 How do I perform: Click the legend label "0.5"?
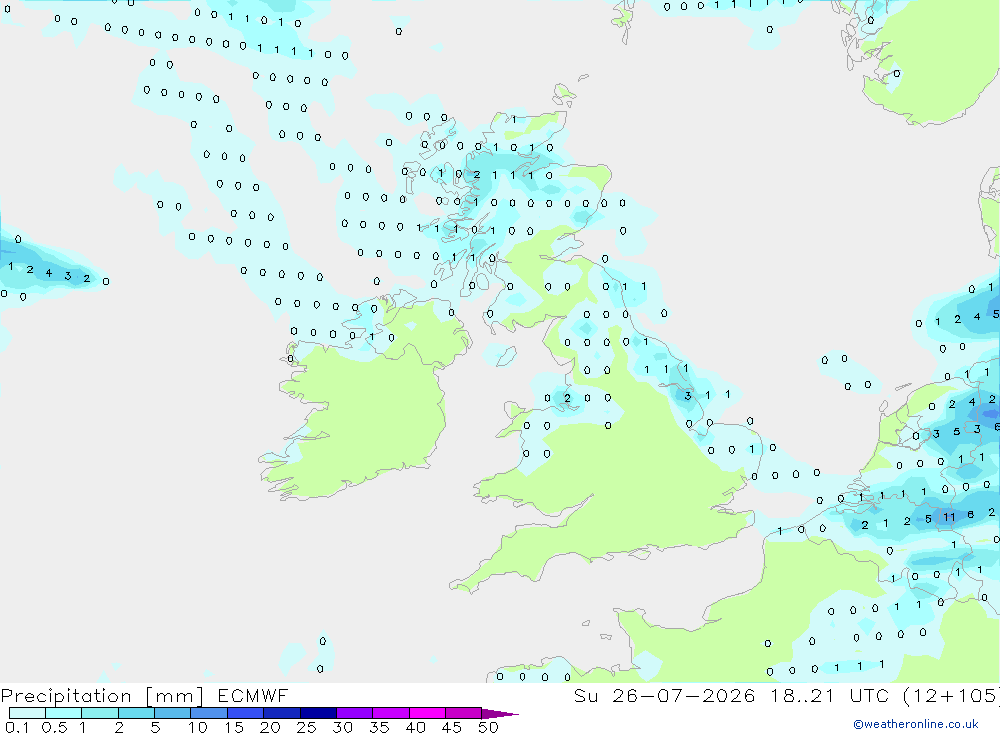(54, 727)
